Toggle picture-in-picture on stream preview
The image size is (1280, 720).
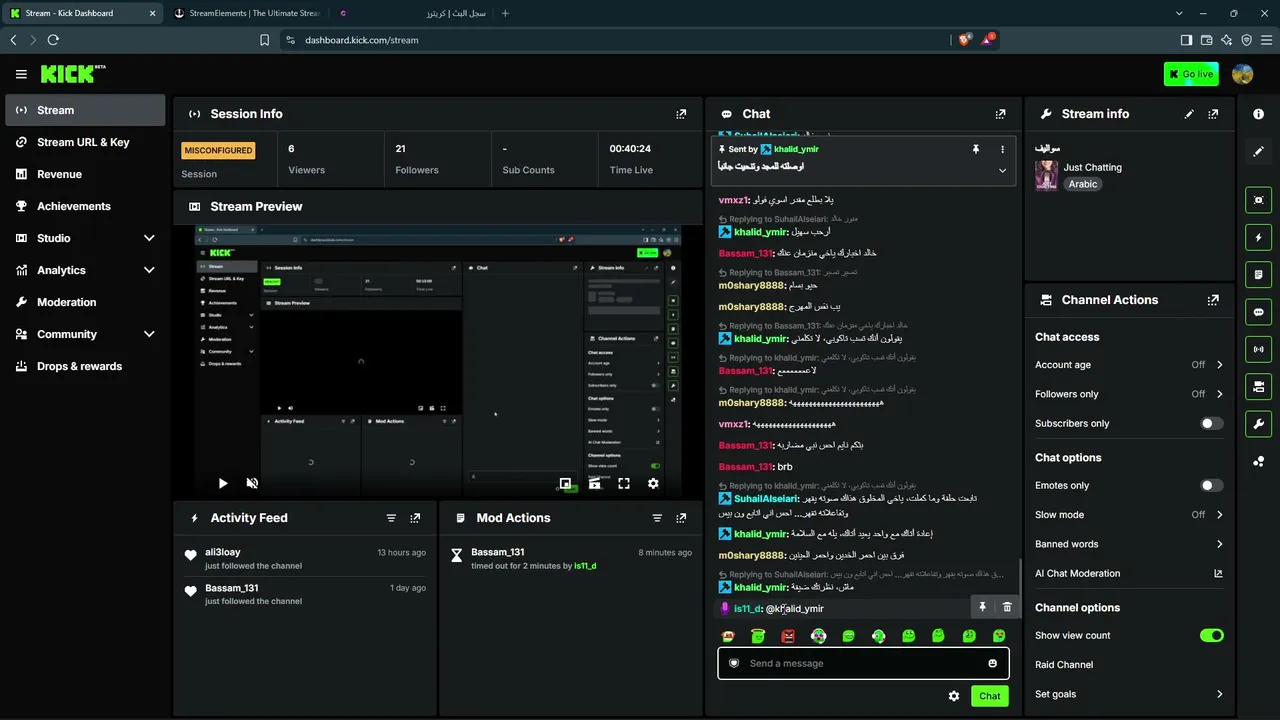coord(565,483)
